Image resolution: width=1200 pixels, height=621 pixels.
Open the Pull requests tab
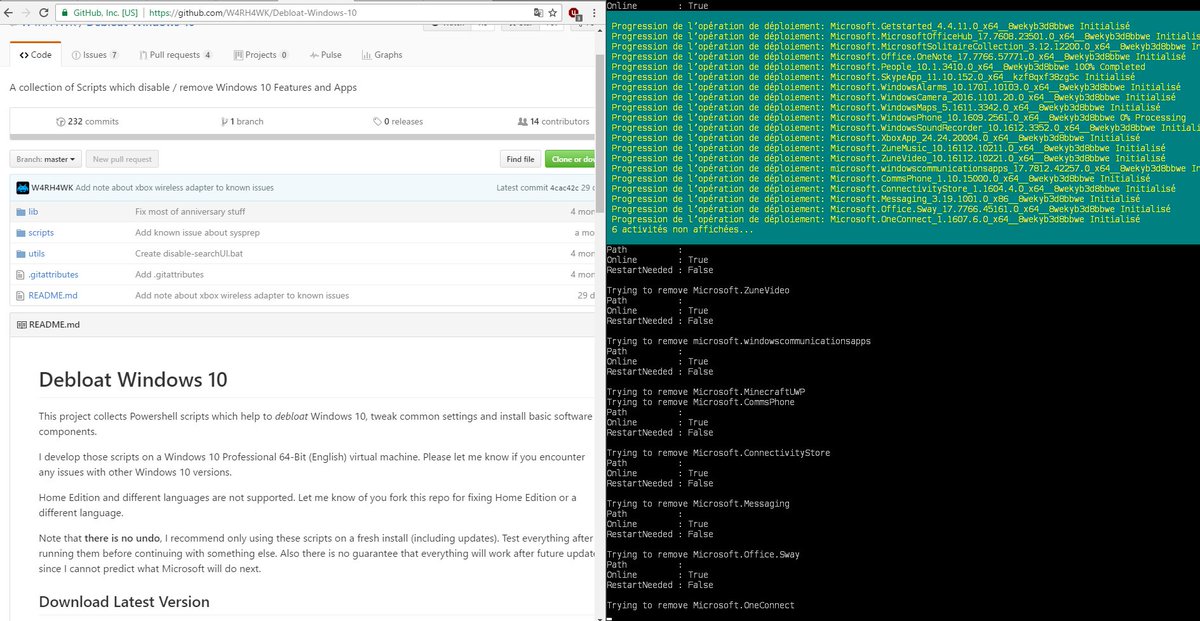(175, 55)
